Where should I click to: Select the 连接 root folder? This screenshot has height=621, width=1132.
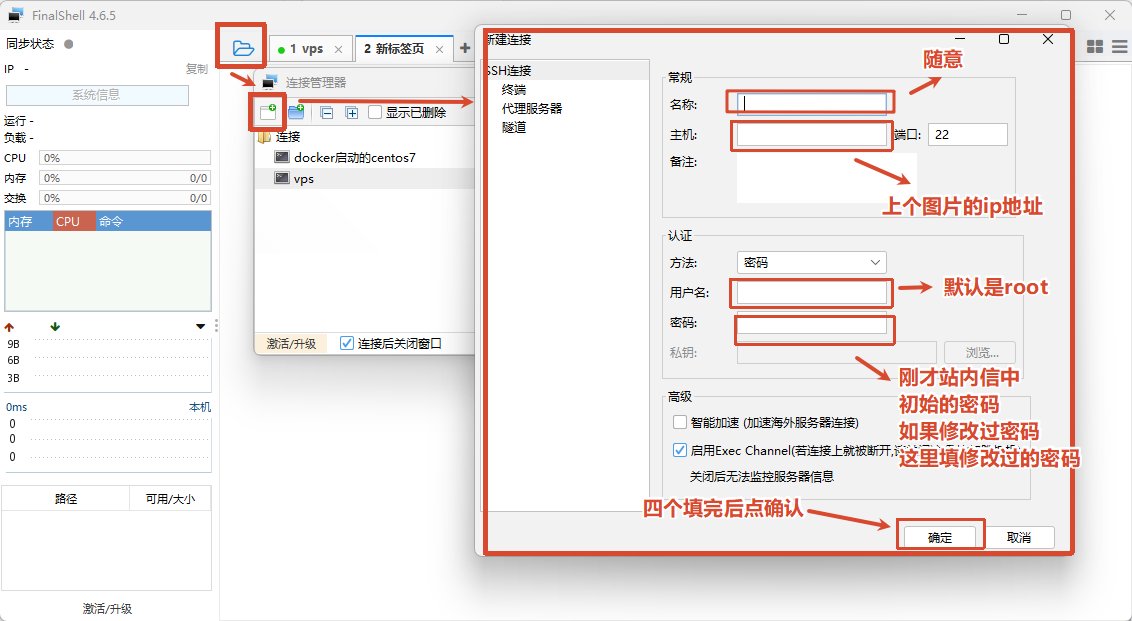(x=287, y=136)
